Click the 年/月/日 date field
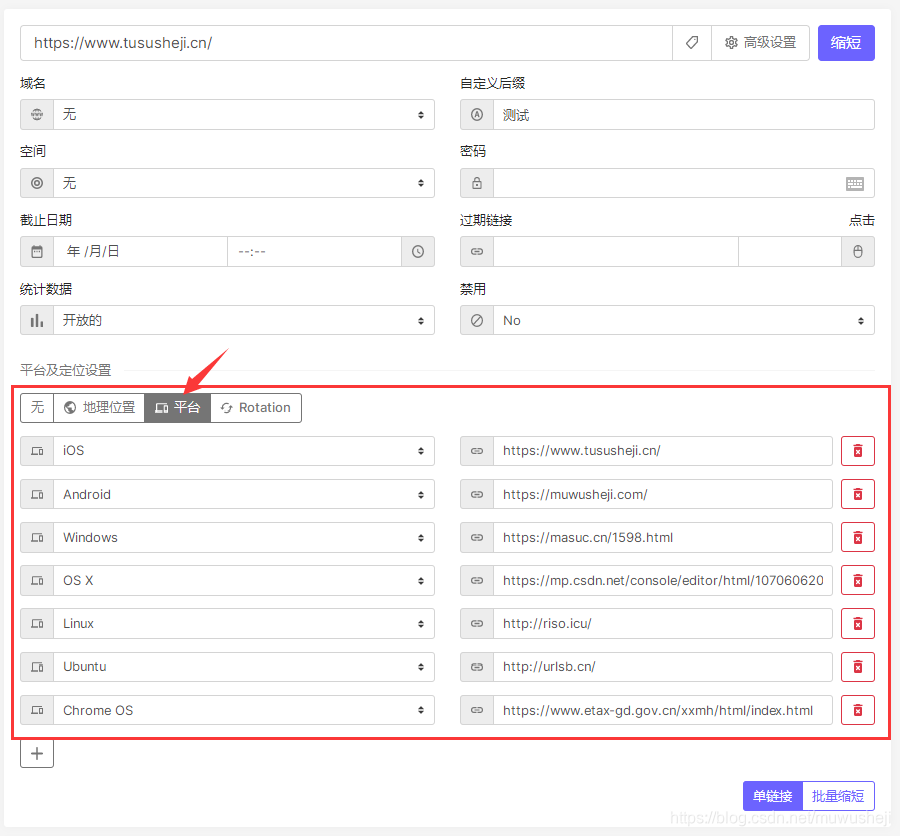This screenshot has width=900, height=836. [x=141, y=251]
